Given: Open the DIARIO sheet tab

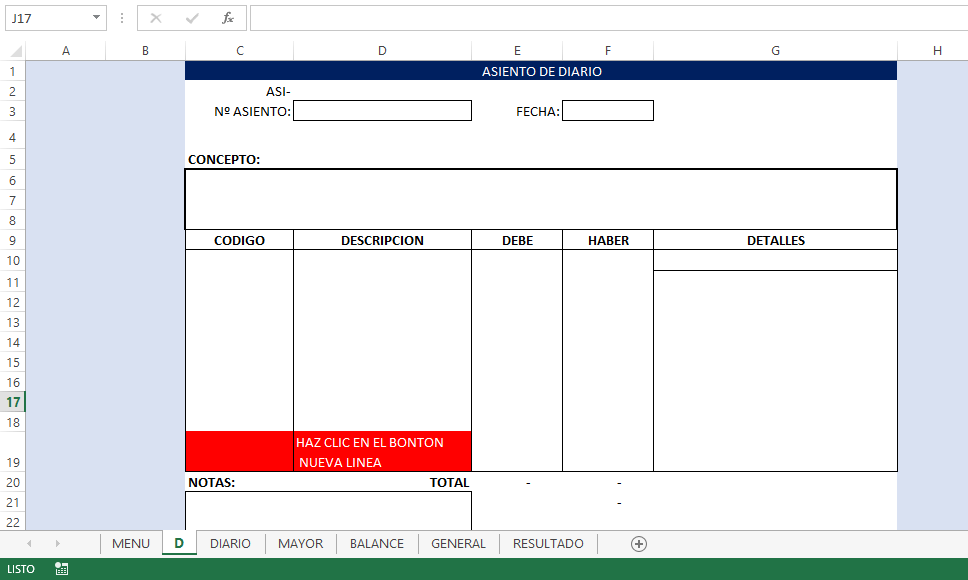Looking at the screenshot, I should (x=230, y=544).
